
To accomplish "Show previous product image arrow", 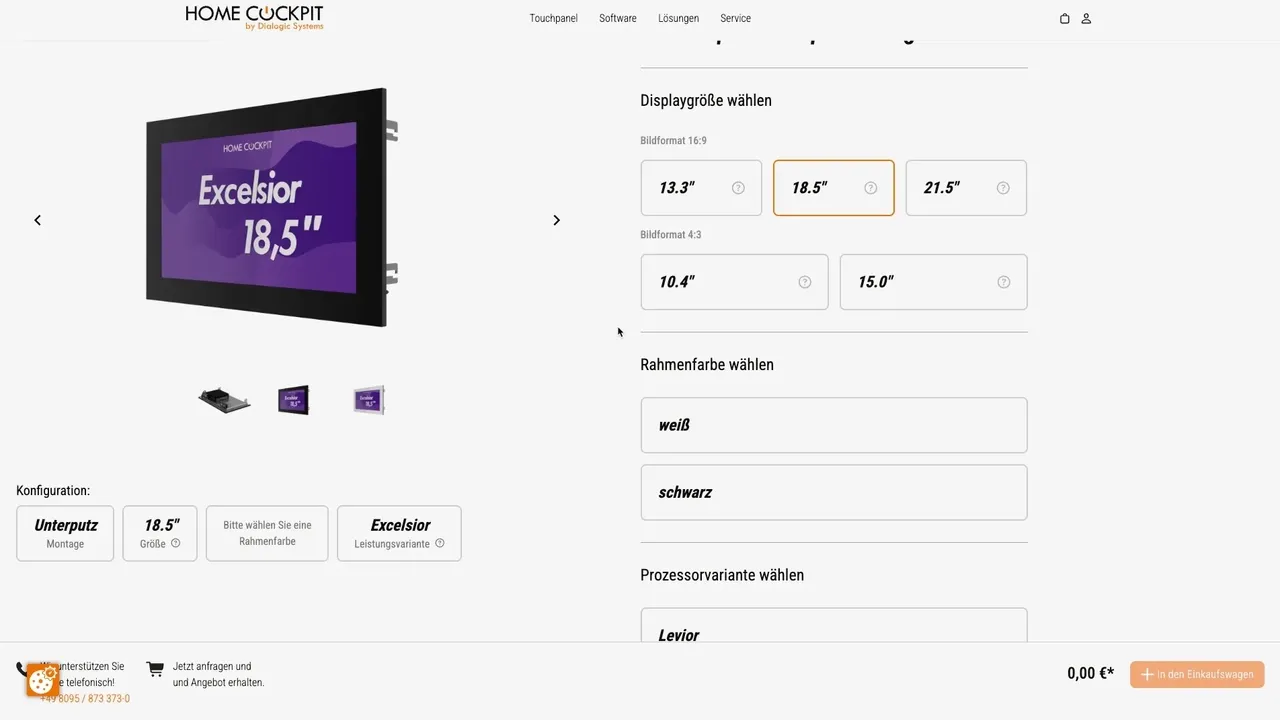I will 38,220.
